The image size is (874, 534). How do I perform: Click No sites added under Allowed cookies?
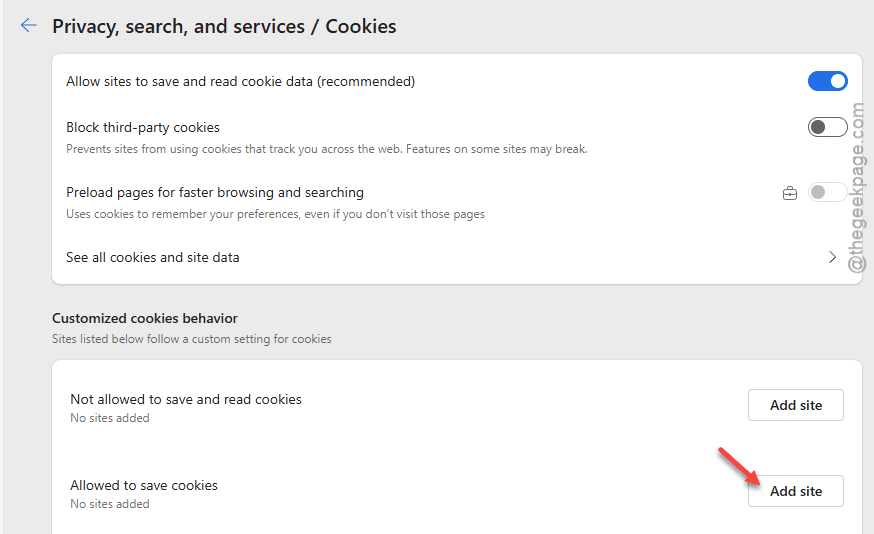[x=110, y=504]
